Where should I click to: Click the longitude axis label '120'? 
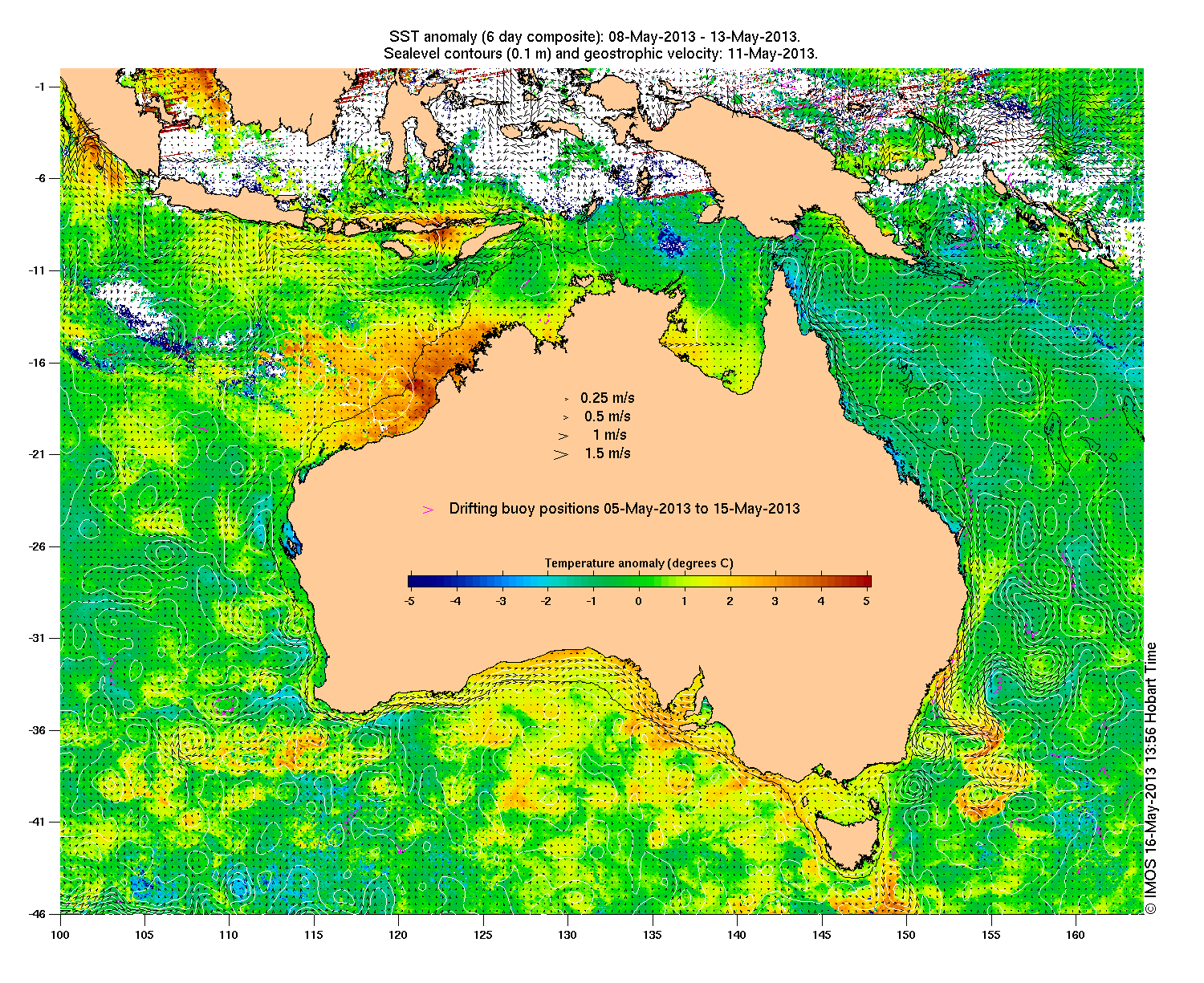pos(398,935)
